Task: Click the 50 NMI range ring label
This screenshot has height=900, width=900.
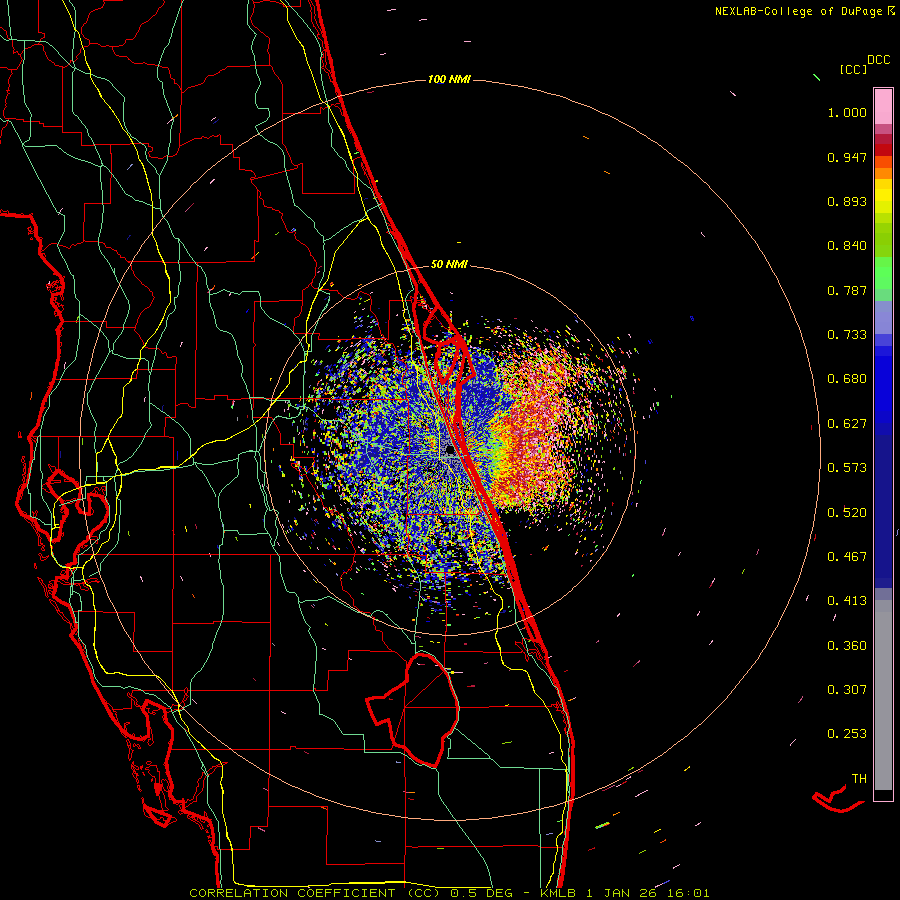Action: (x=449, y=264)
